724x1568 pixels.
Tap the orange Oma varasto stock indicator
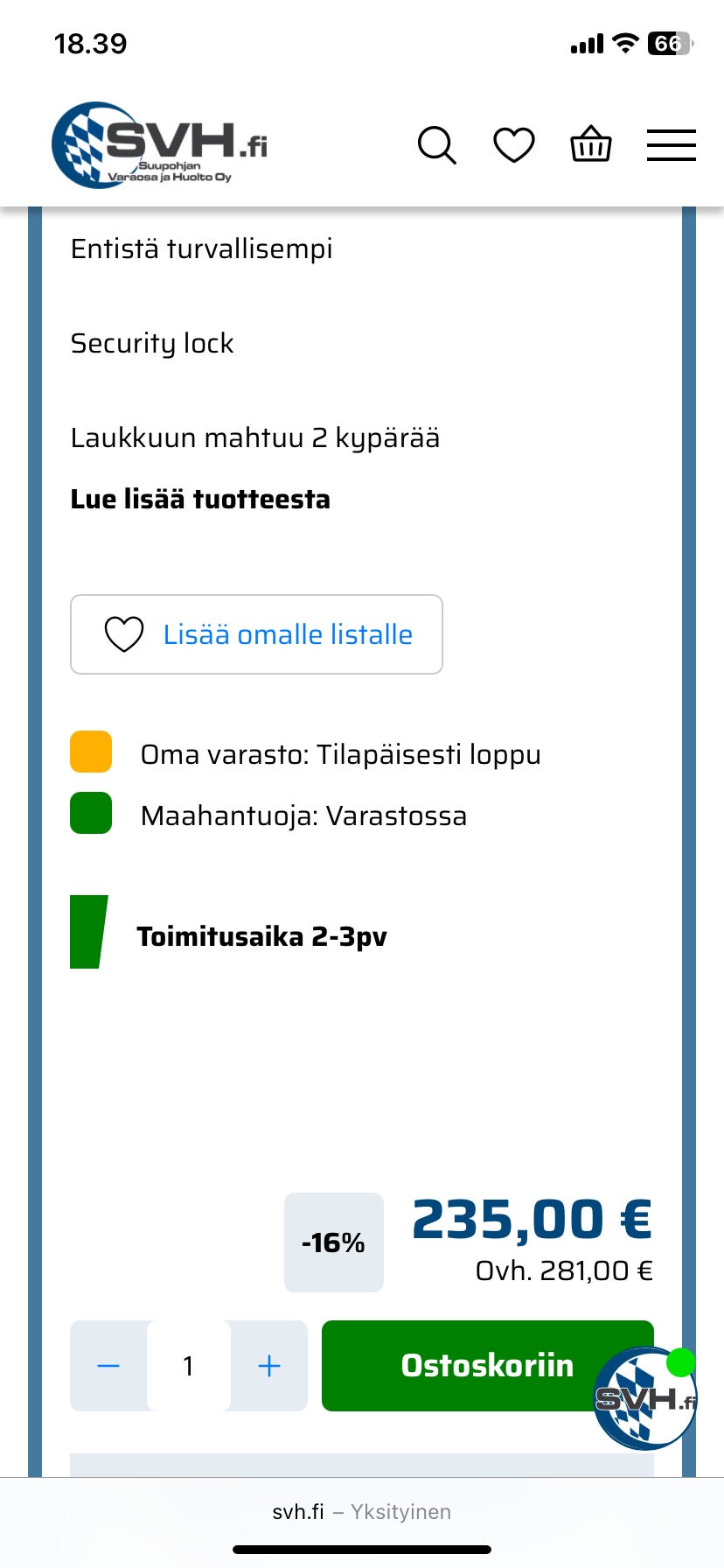[x=90, y=752]
